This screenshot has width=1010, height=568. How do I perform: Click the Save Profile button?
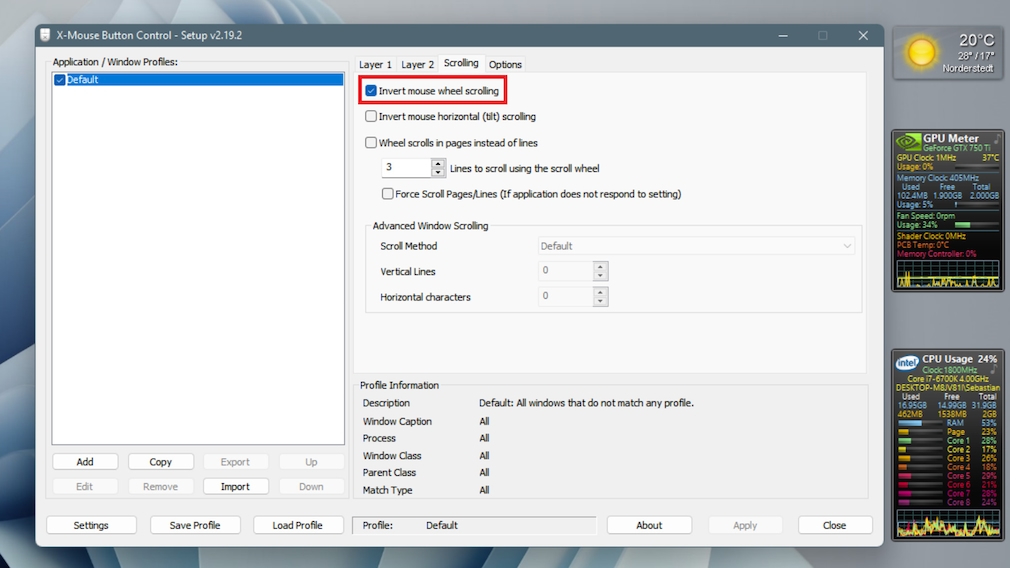point(194,525)
